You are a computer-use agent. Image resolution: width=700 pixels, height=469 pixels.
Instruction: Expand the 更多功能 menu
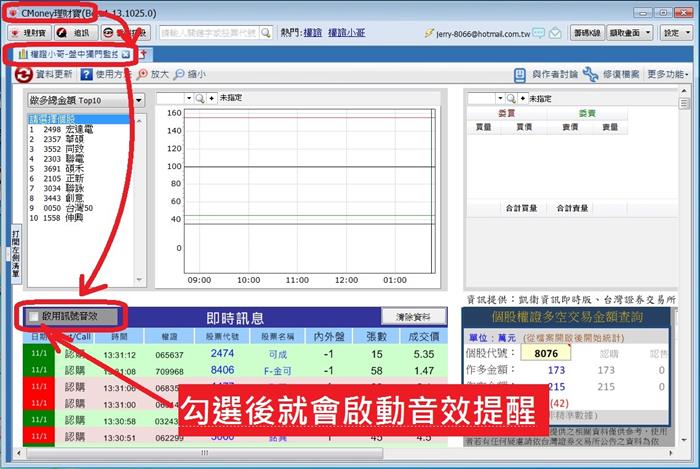coord(668,75)
